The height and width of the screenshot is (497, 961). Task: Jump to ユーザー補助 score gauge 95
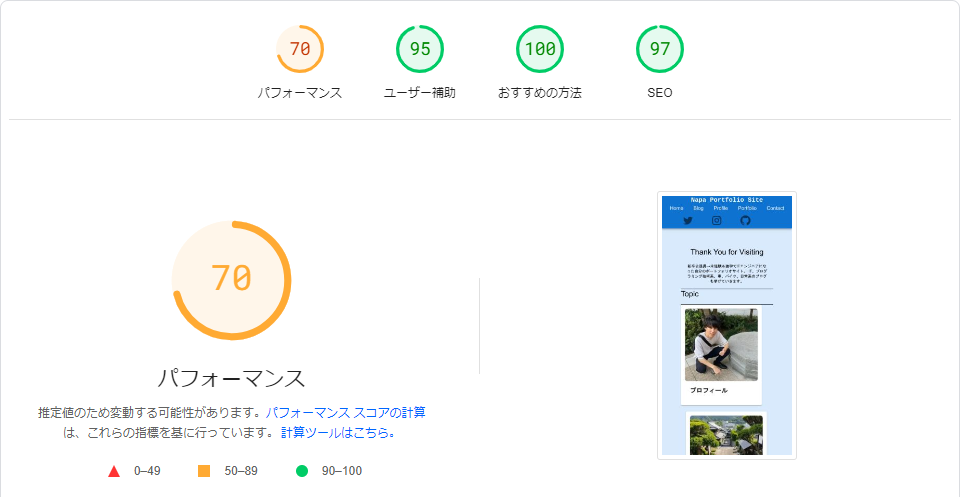tap(420, 49)
